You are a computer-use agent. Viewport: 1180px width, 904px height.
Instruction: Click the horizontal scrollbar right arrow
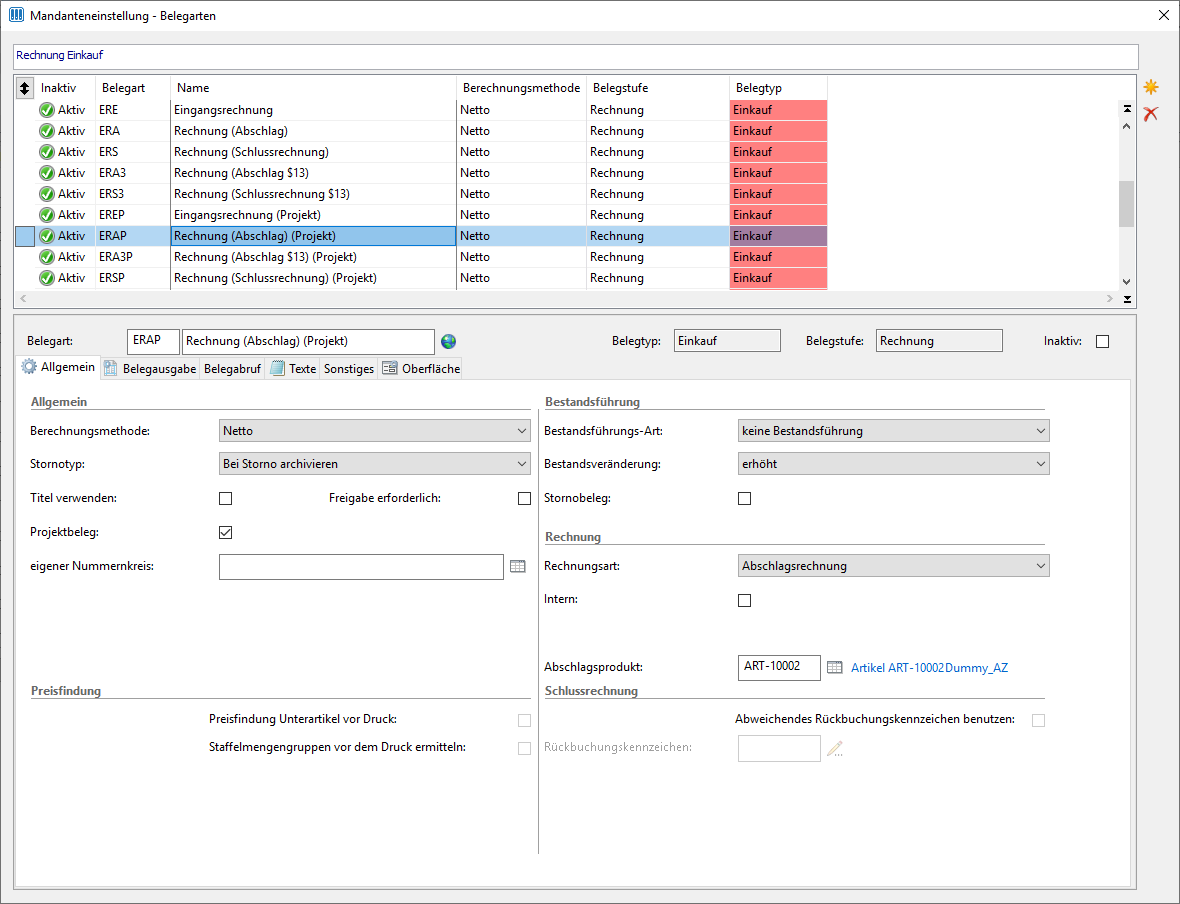click(1110, 299)
